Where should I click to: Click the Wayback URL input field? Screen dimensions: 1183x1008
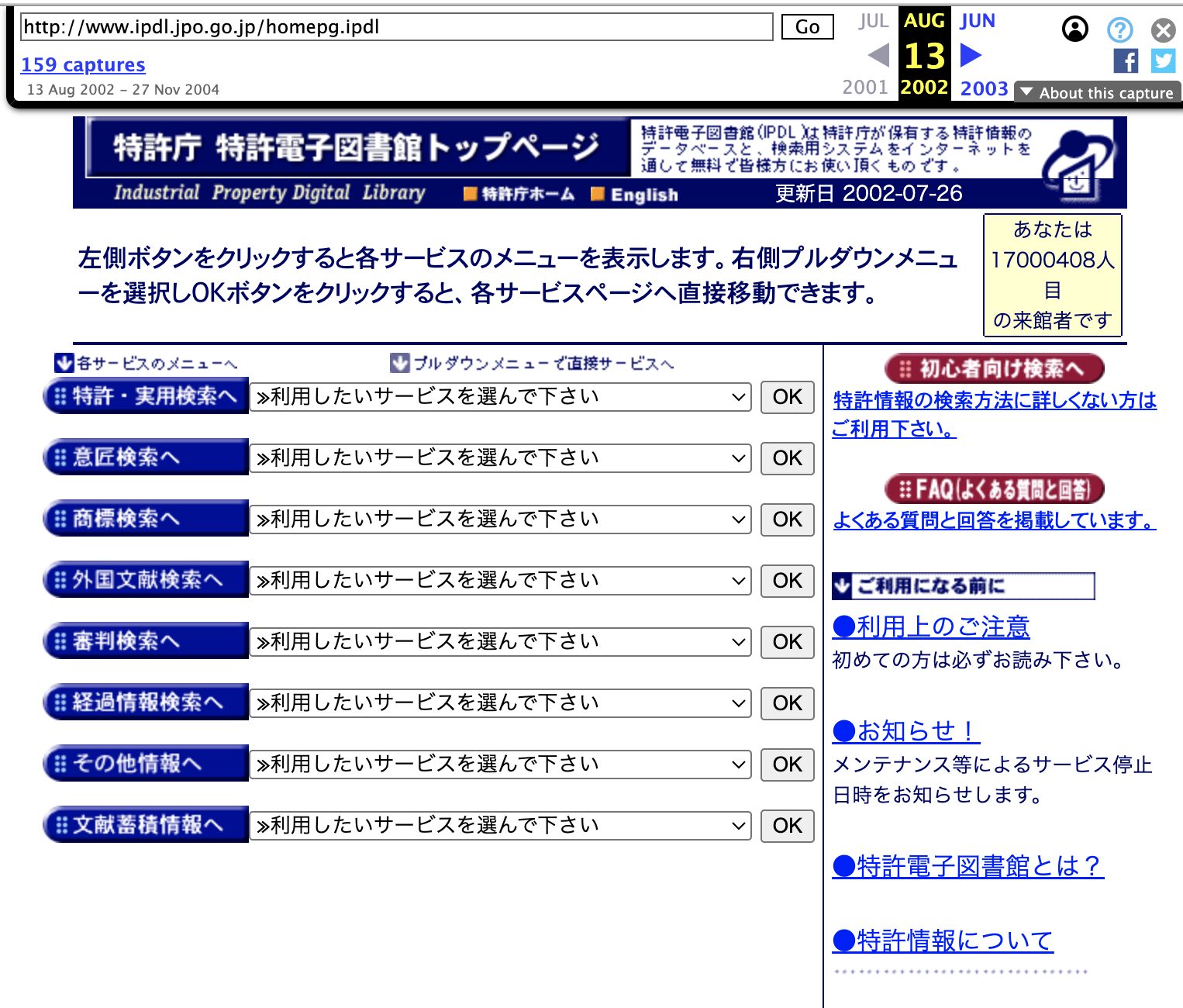[x=396, y=27]
